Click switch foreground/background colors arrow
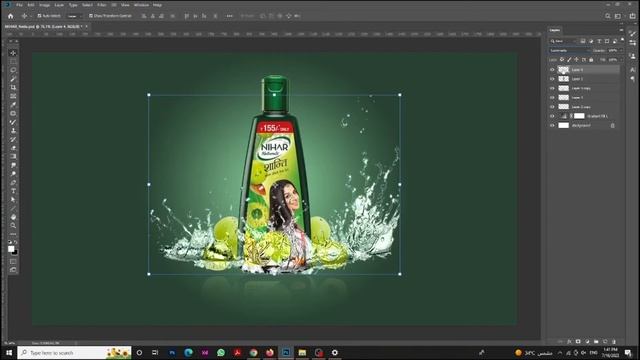This screenshot has width=640, height=360. pyautogui.click(x=16, y=242)
